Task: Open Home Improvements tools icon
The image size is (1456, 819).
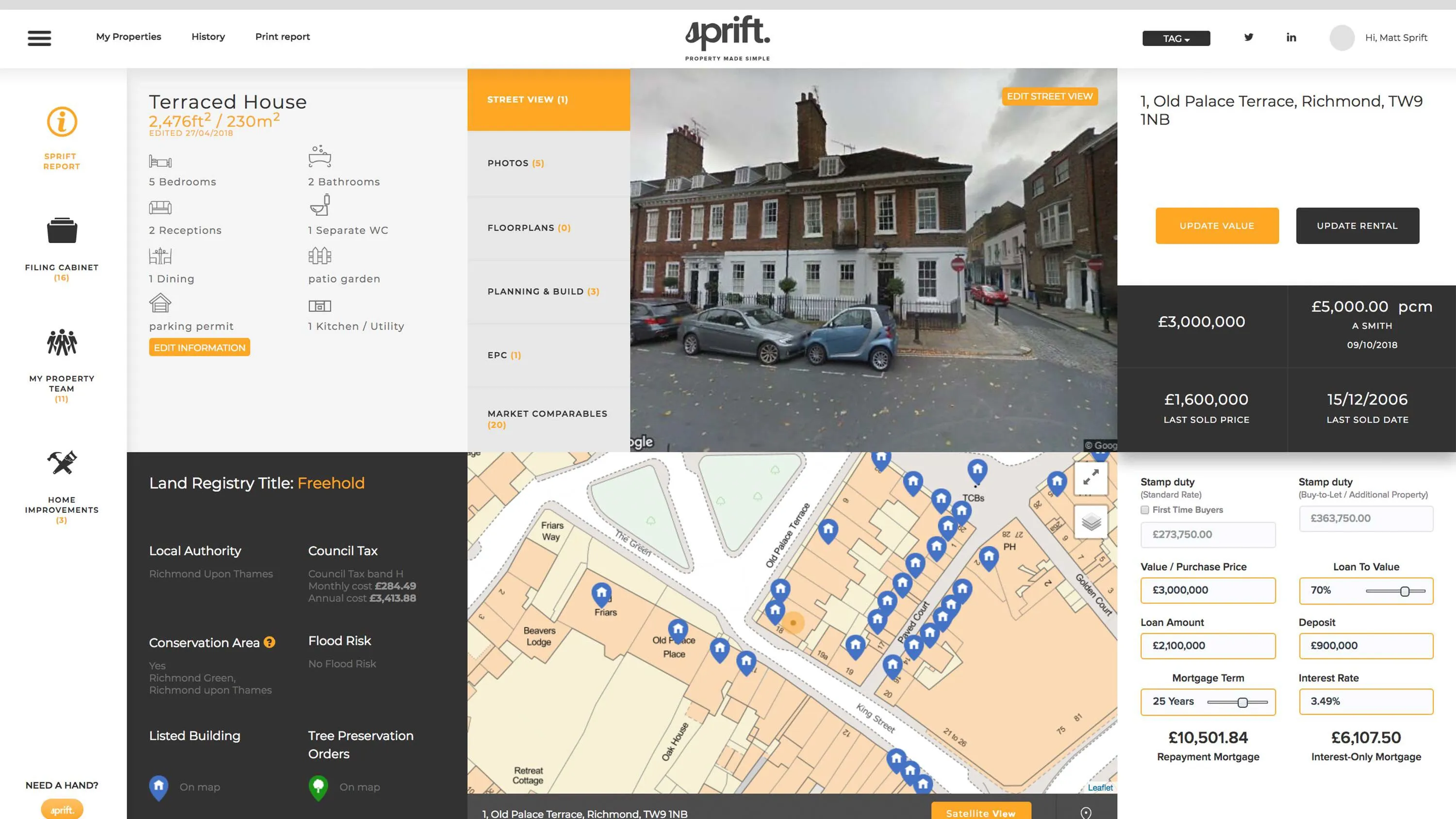Action: 62,462
